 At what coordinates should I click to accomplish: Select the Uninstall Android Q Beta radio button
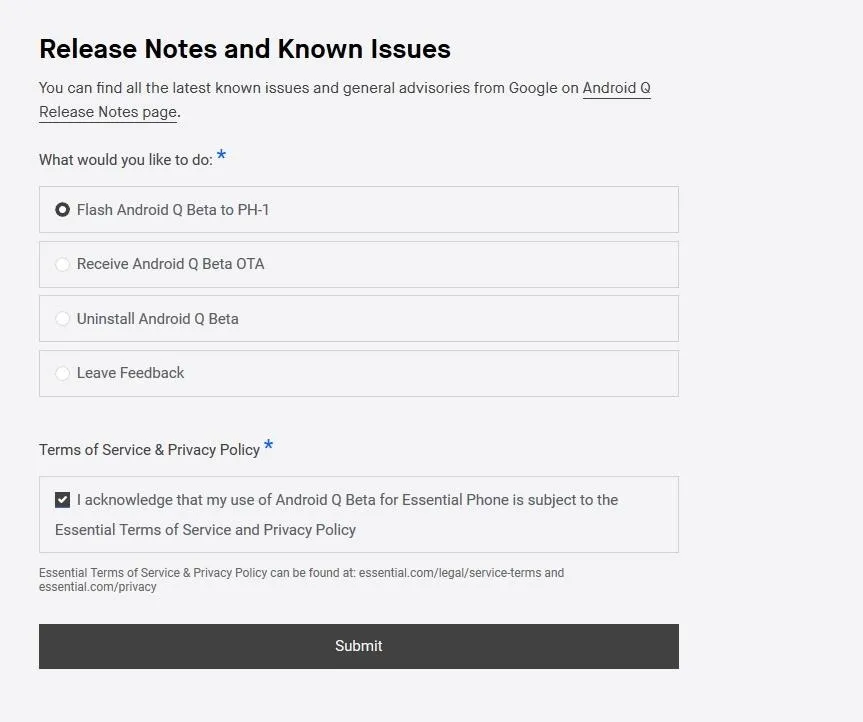click(x=62, y=319)
